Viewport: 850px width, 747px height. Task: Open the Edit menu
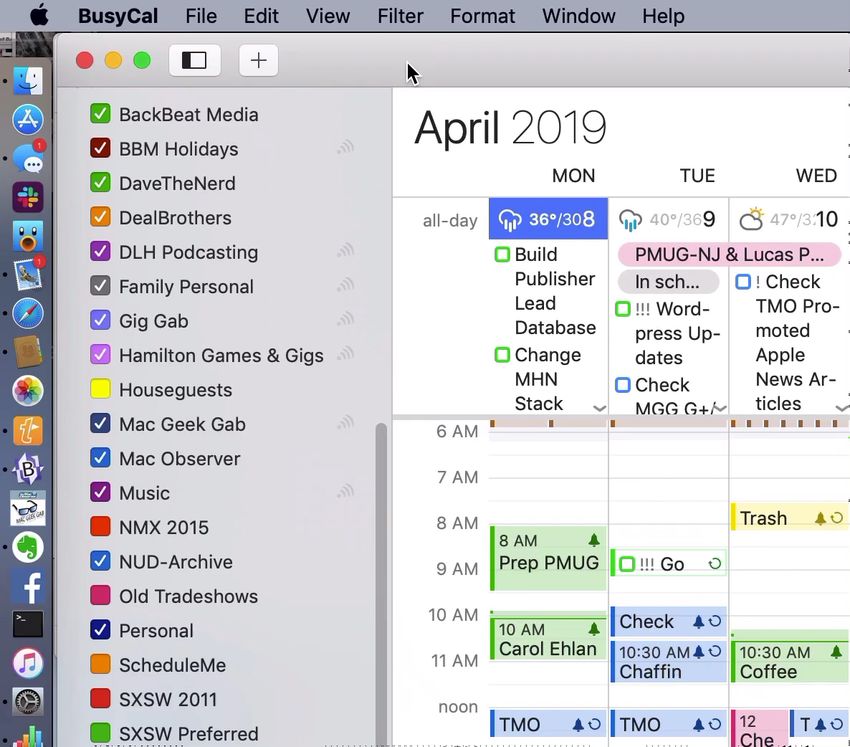pyautogui.click(x=261, y=16)
